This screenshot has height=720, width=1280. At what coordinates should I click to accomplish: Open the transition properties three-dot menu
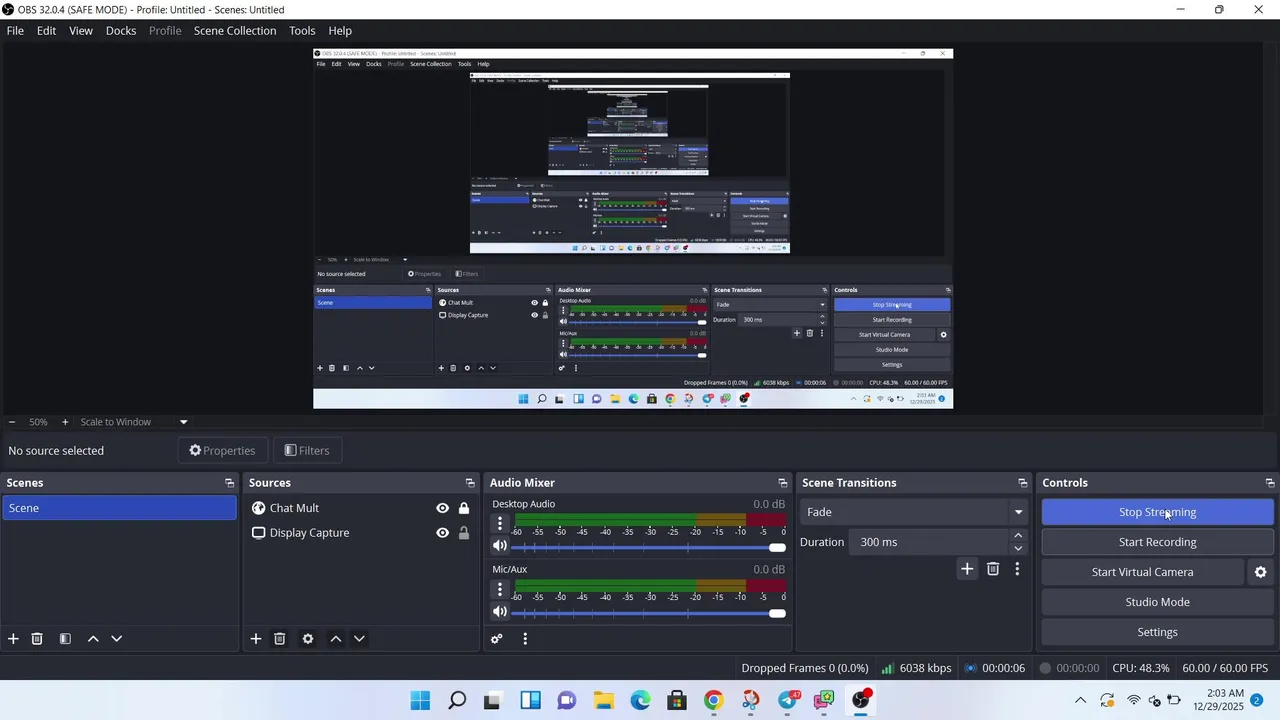coord(1017,569)
